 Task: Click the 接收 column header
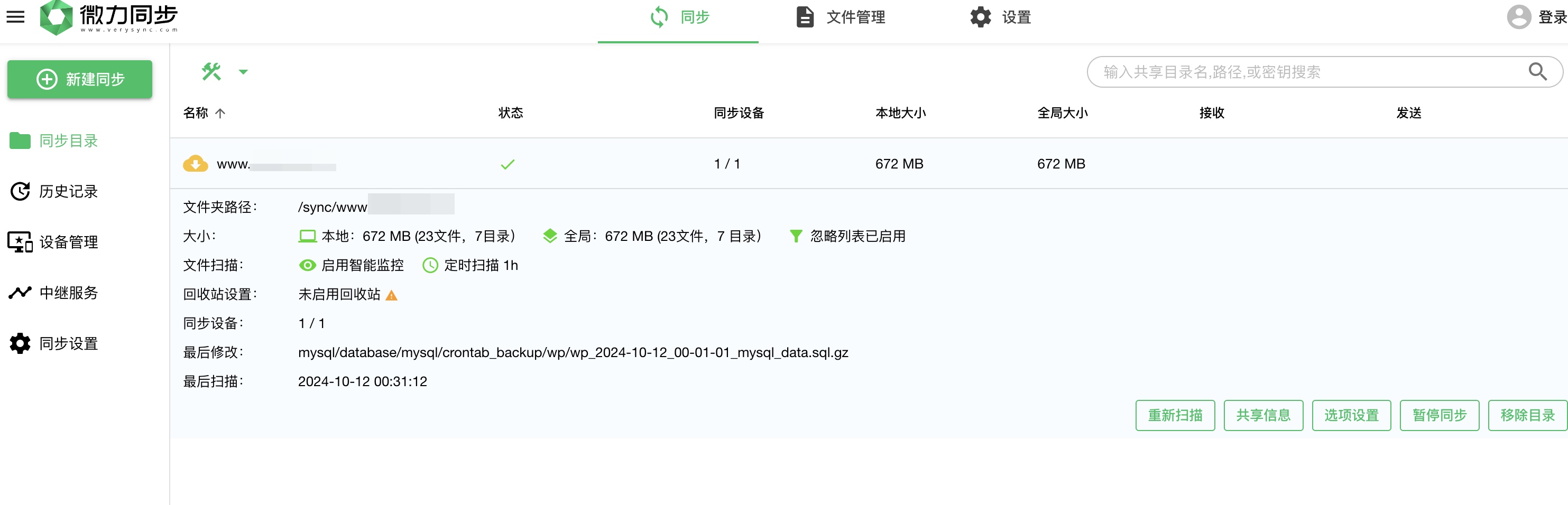point(1211,113)
